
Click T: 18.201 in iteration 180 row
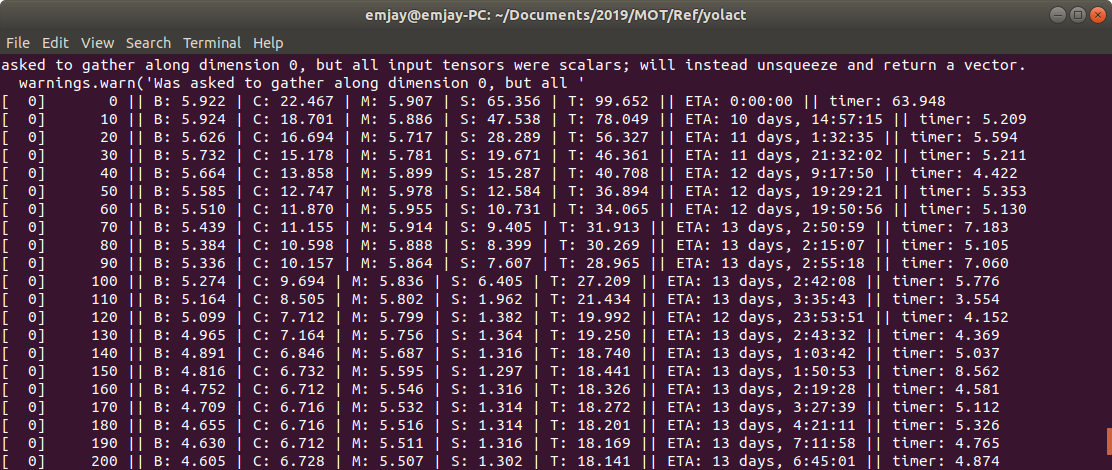(590, 426)
